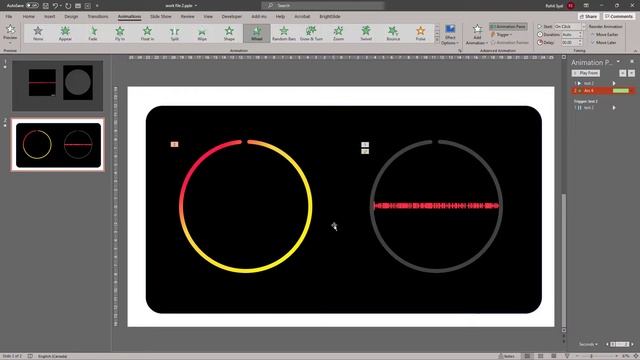Image resolution: width=640 pixels, height=360 pixels.
Task: Open the Ribbon Display Options icon
Action: (x=586, y=6)
